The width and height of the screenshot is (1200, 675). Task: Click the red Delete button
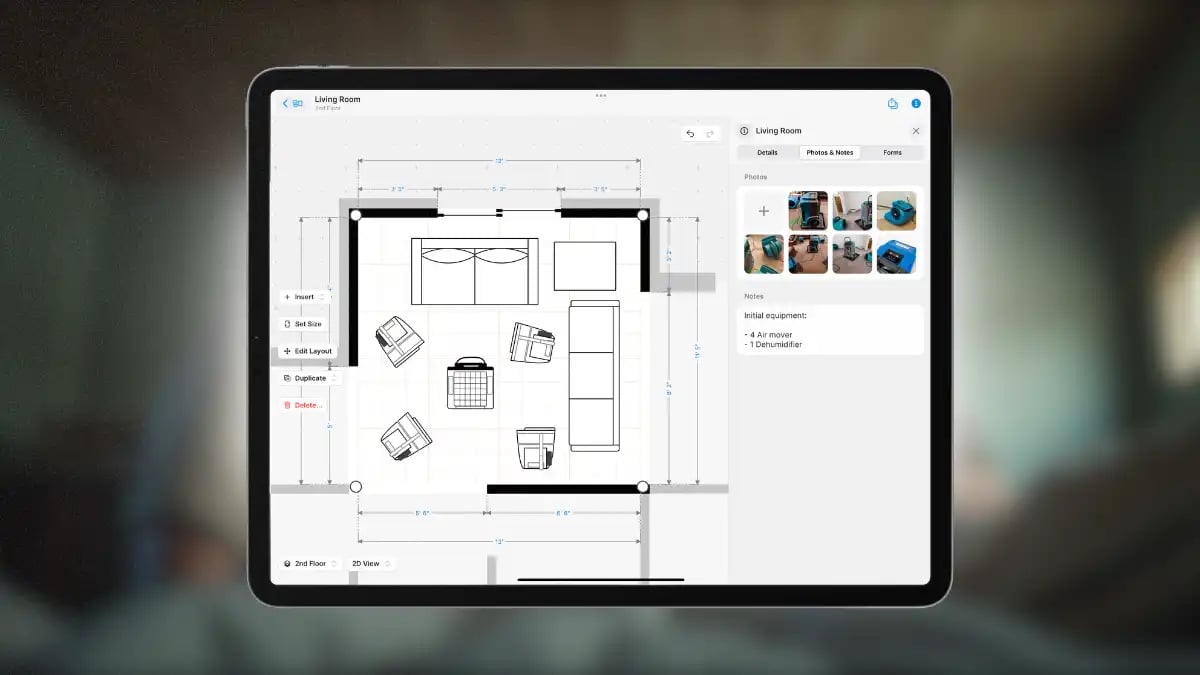coord(303,405)
